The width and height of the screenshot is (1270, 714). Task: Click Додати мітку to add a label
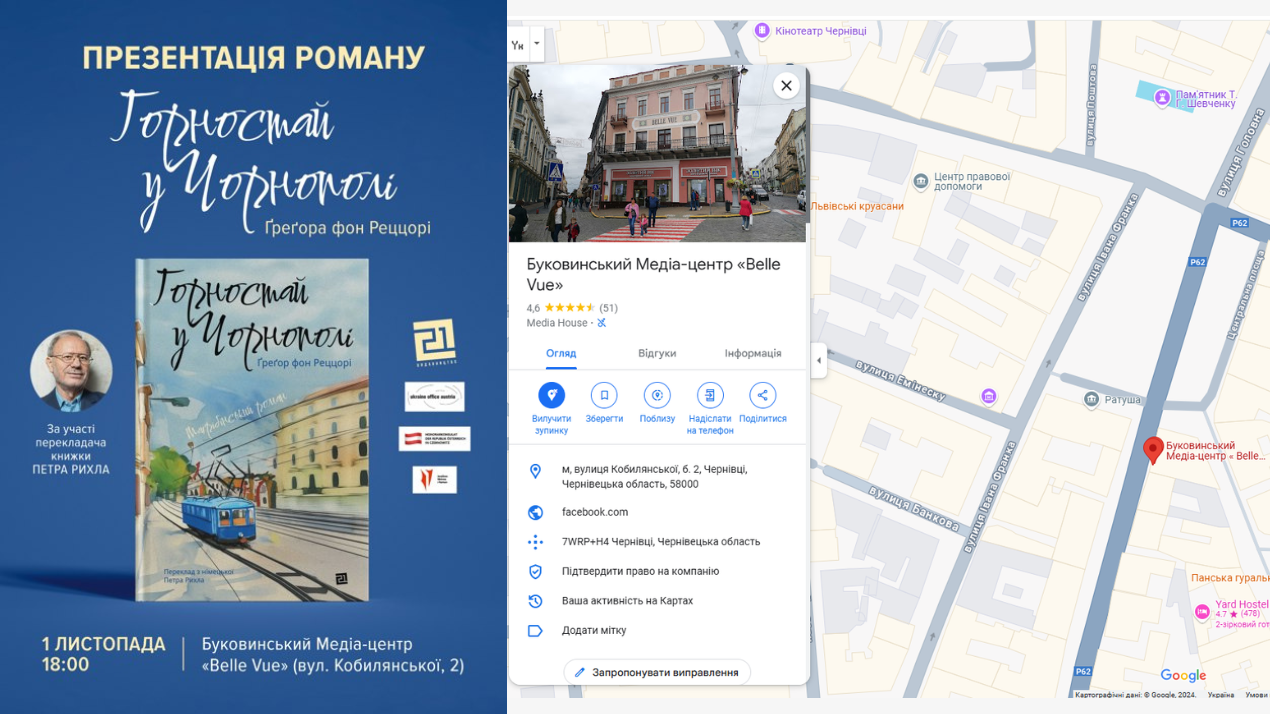coord(594,631)
